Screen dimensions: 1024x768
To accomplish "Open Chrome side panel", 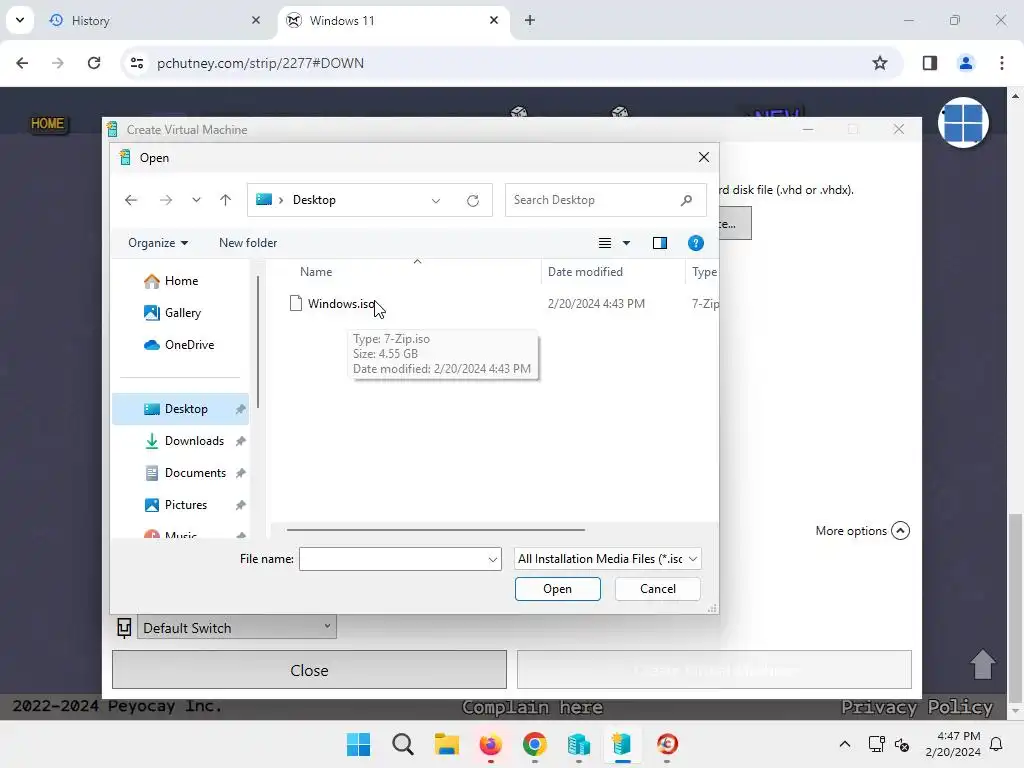I will 929,63.
